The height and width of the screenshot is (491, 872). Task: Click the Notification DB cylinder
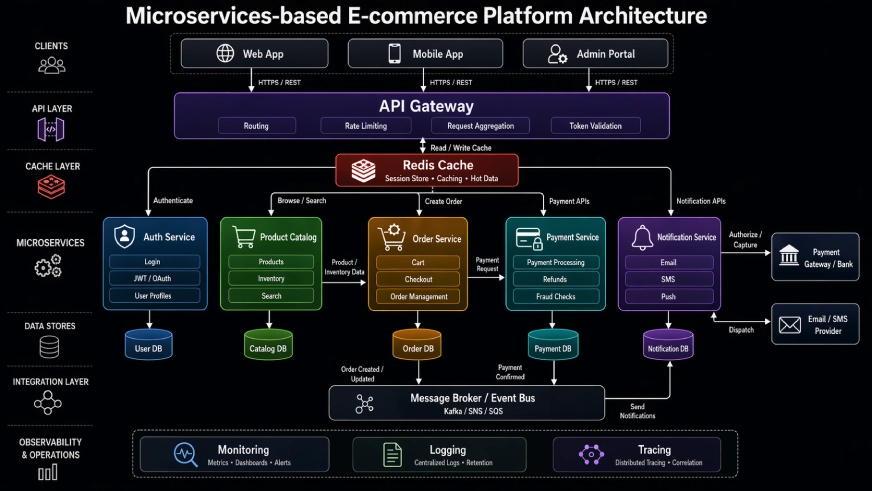click(667, 345)
